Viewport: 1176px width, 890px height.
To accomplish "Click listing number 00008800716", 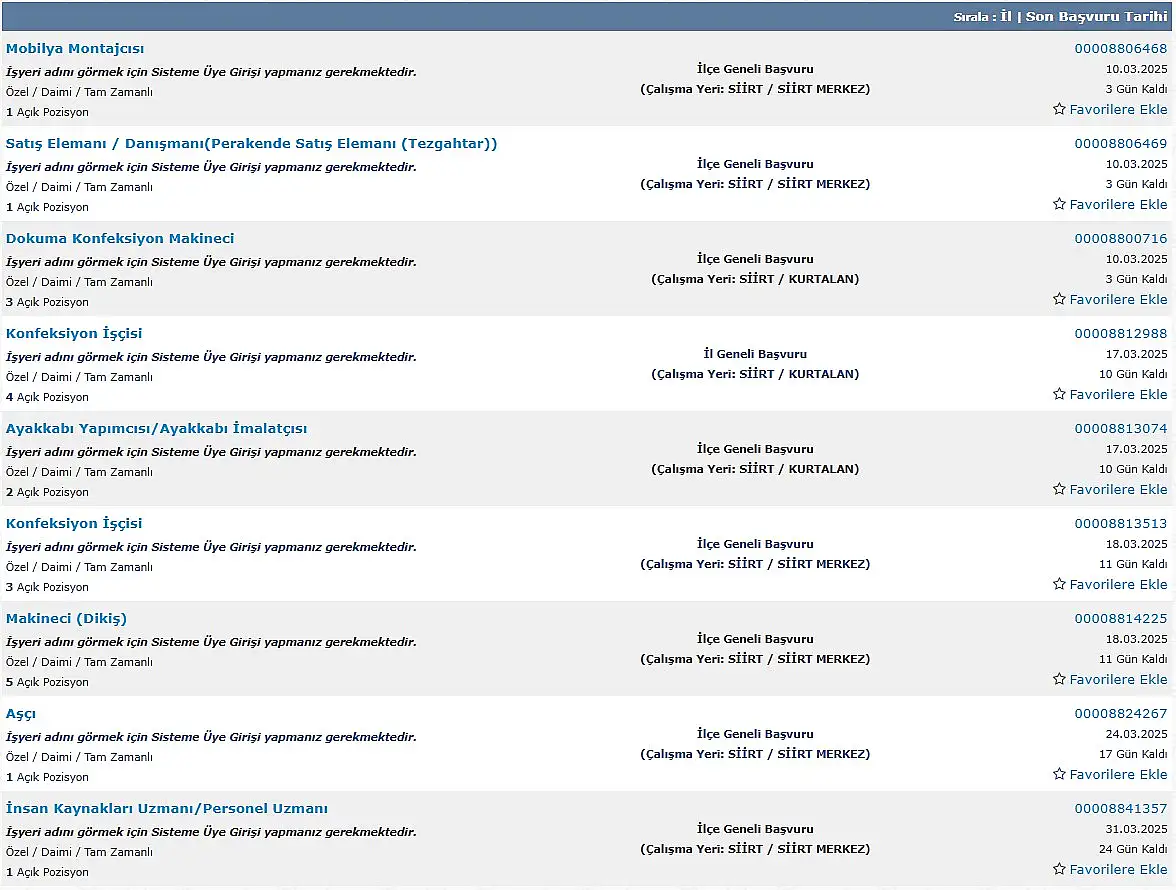I will (1120, 238).
